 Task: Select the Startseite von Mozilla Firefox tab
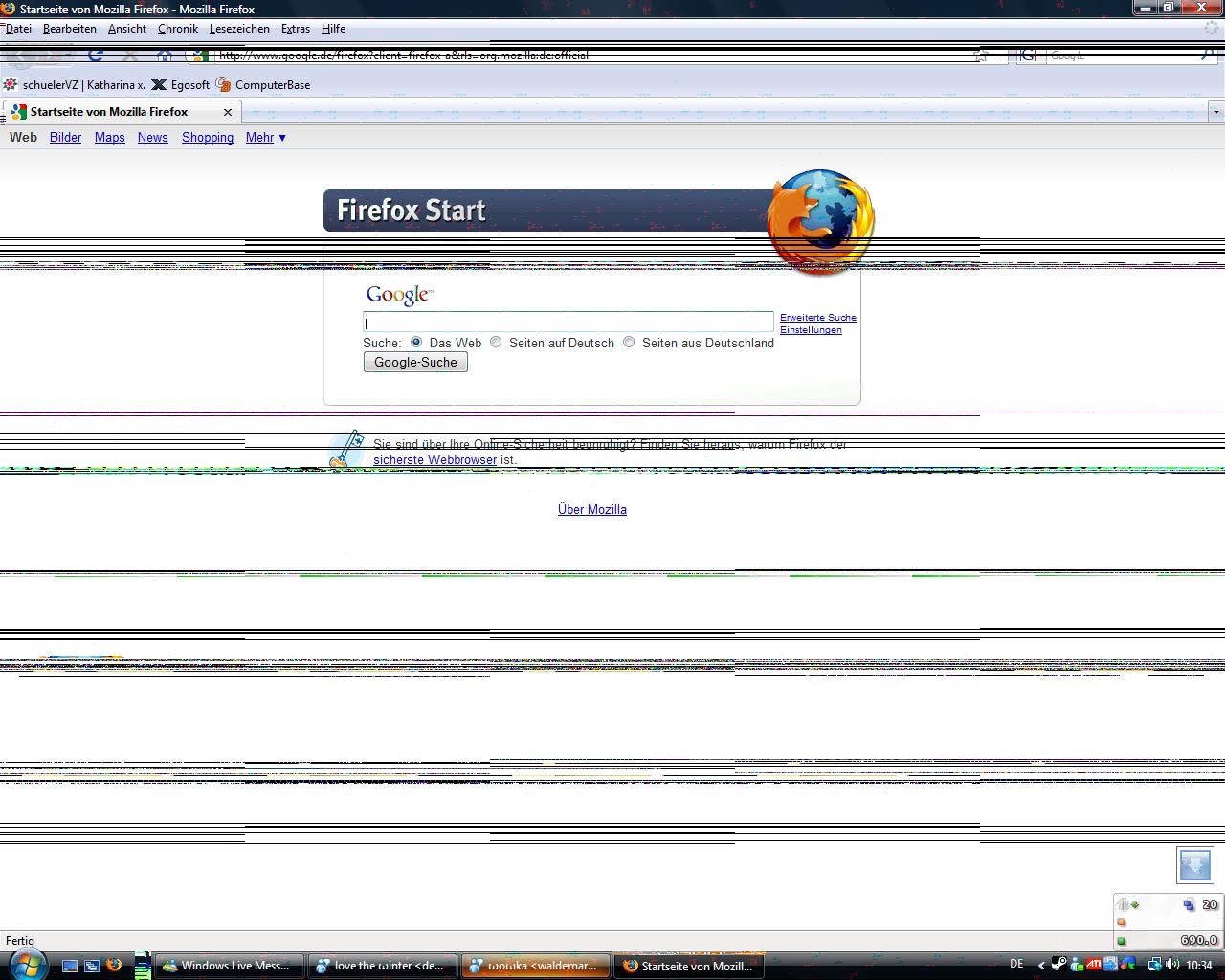click(x=122, y=112)
